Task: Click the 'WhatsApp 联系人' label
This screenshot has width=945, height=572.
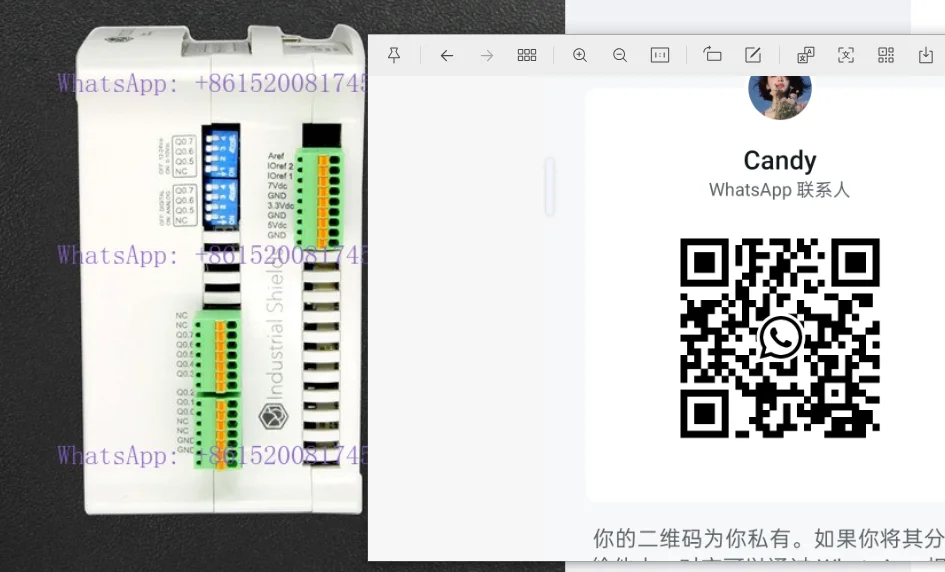Action: [779, 190]
